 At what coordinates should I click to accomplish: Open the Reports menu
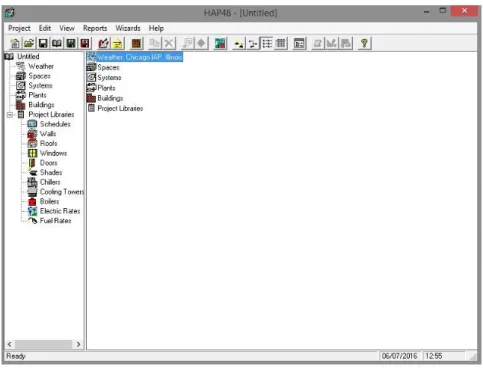[95, 28]
